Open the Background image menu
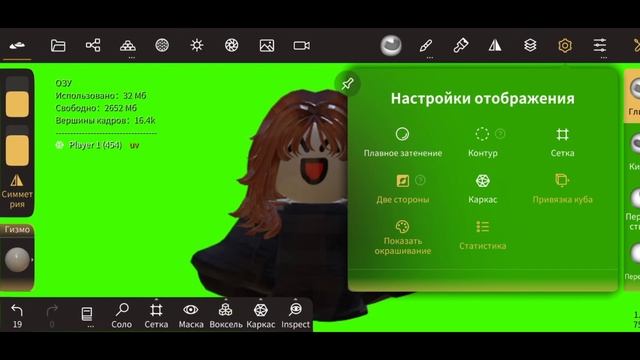 click(x=267, y=45)
